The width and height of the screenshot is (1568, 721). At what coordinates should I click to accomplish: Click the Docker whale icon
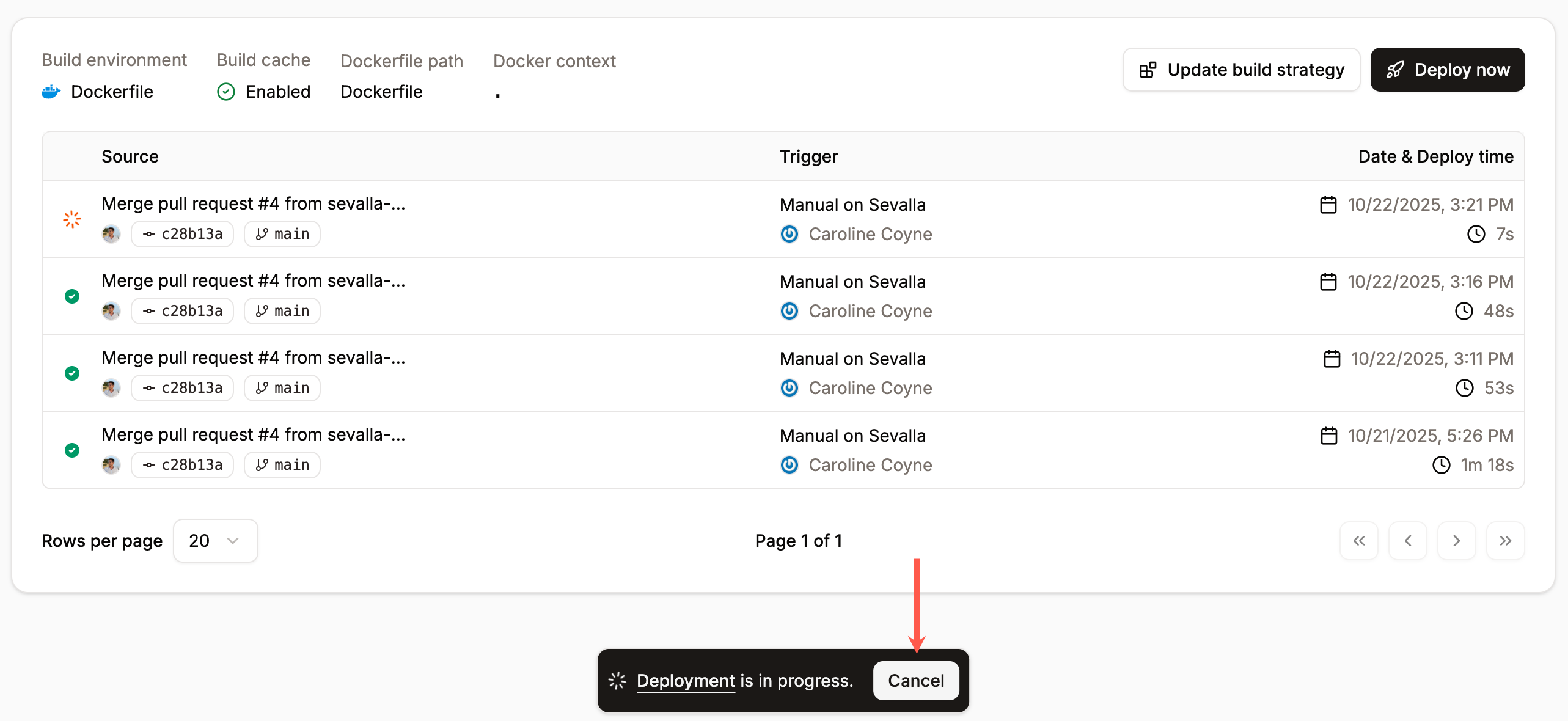click(x=51, y=92)
